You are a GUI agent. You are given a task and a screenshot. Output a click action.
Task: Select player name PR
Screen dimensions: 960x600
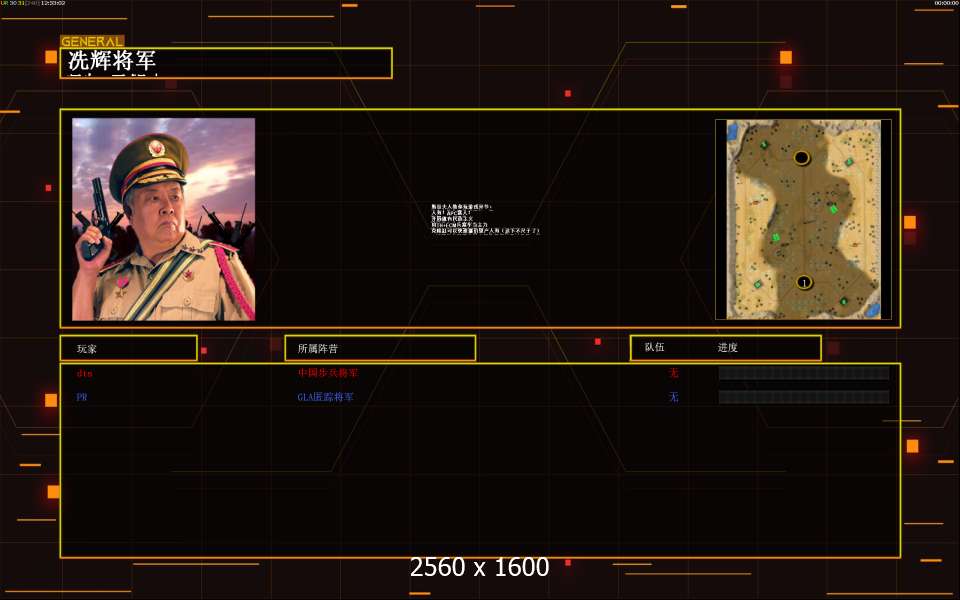(x=82, y=397)
